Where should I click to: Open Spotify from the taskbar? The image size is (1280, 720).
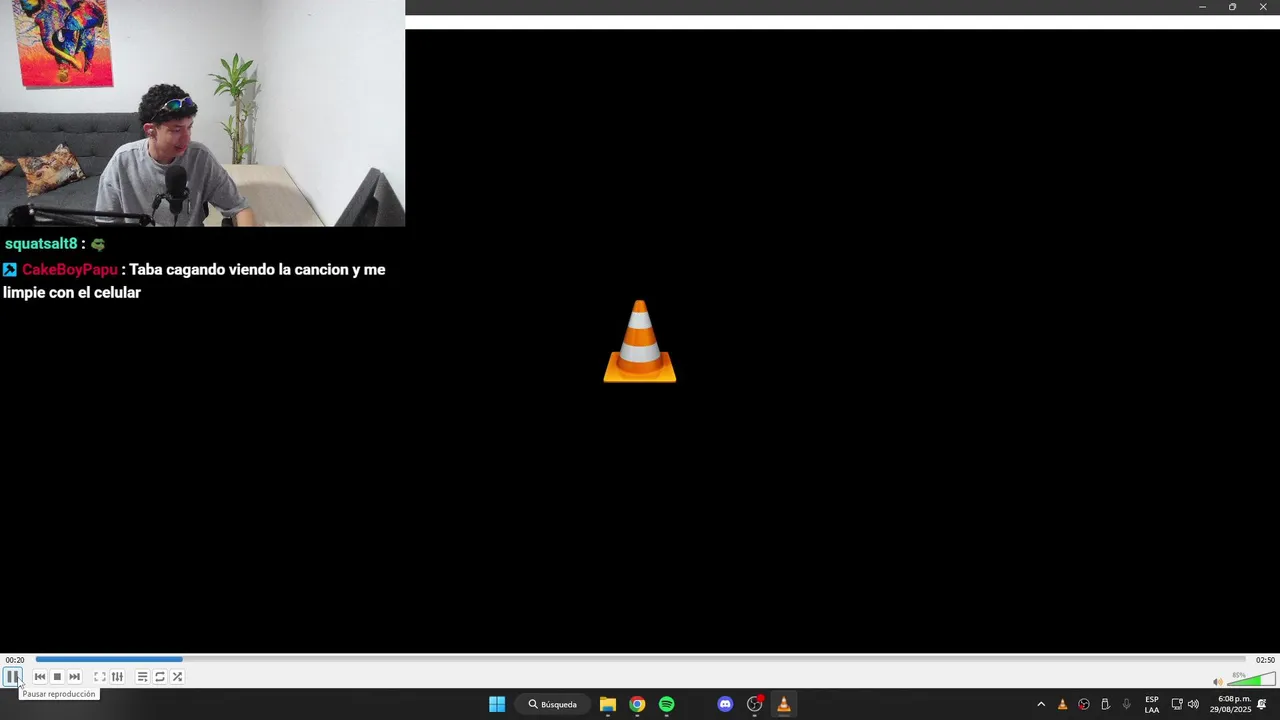(x=666, y=704)
